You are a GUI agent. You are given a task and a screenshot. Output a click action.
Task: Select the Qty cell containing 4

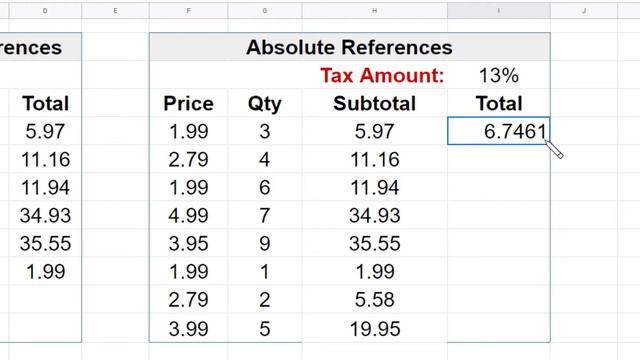point(265,159)
